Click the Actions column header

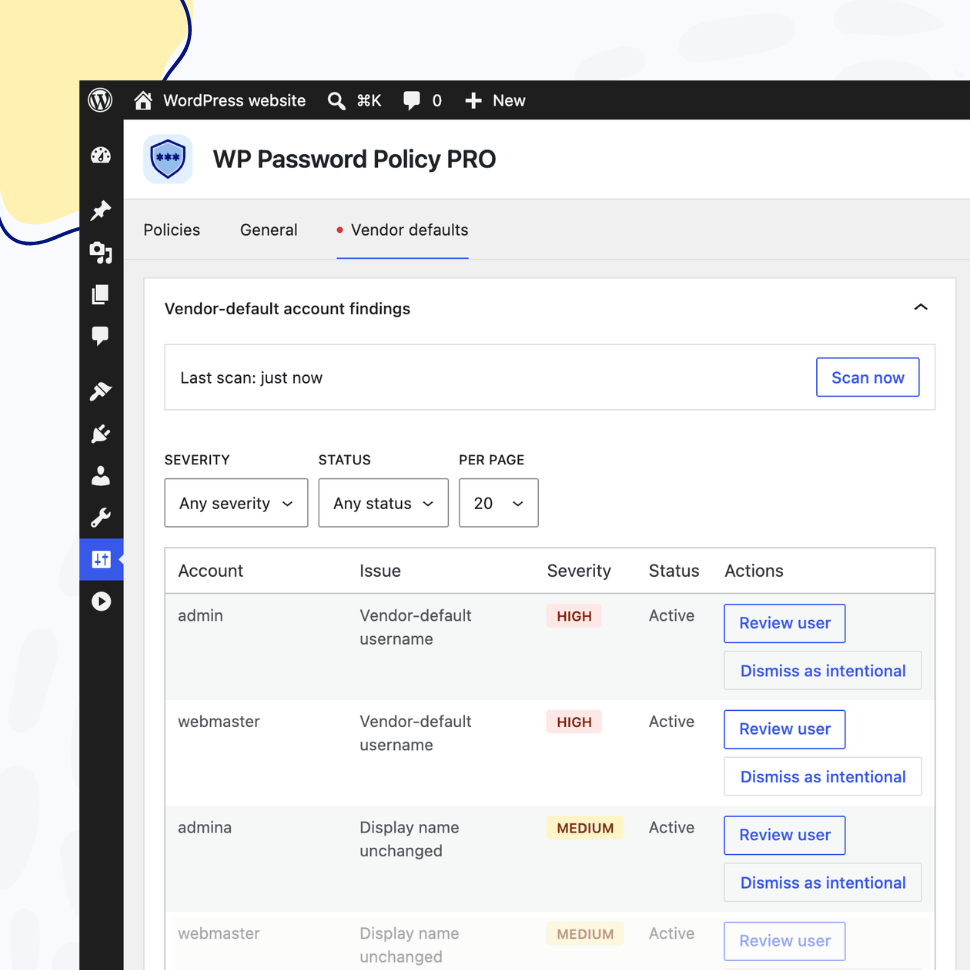(753, 571)
